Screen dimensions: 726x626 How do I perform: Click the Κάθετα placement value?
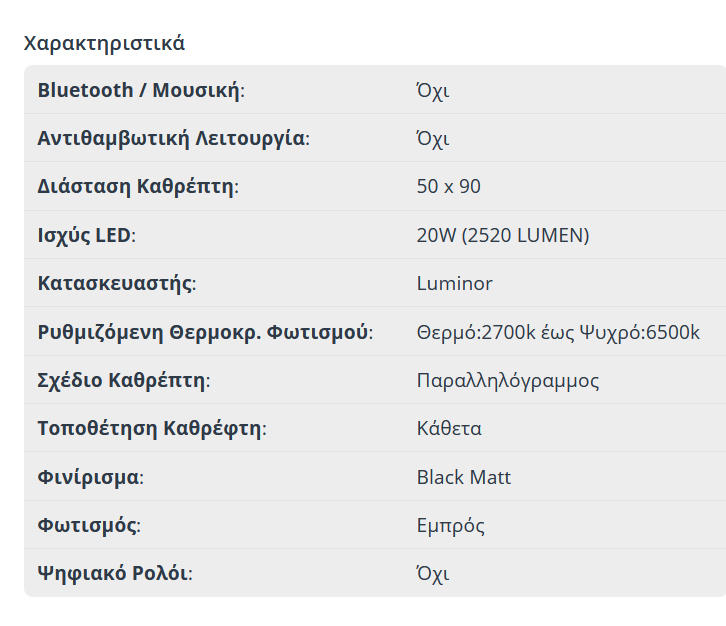449,428
